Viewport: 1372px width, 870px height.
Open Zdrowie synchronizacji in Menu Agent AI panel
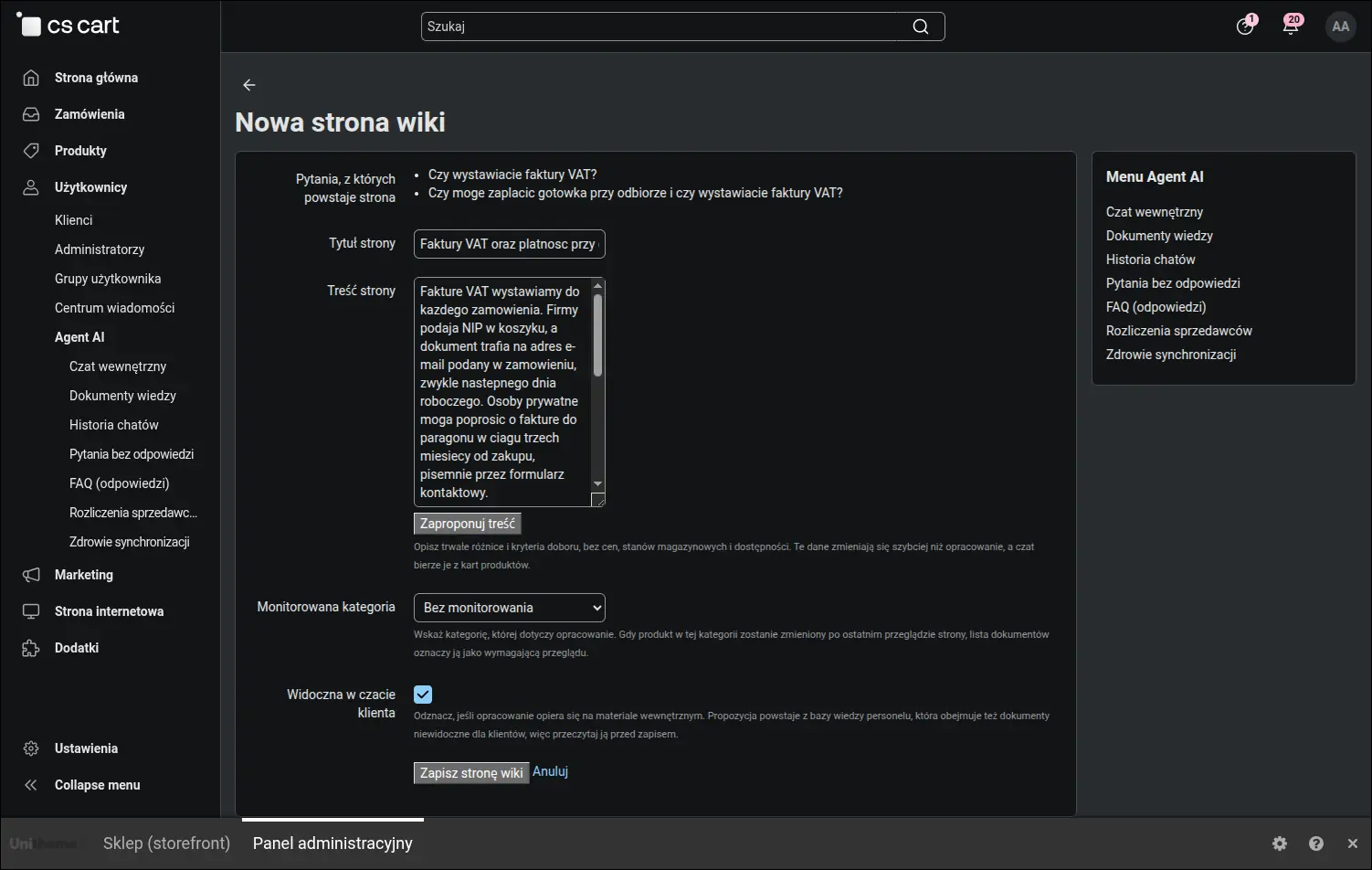(x=1171, y=355)
